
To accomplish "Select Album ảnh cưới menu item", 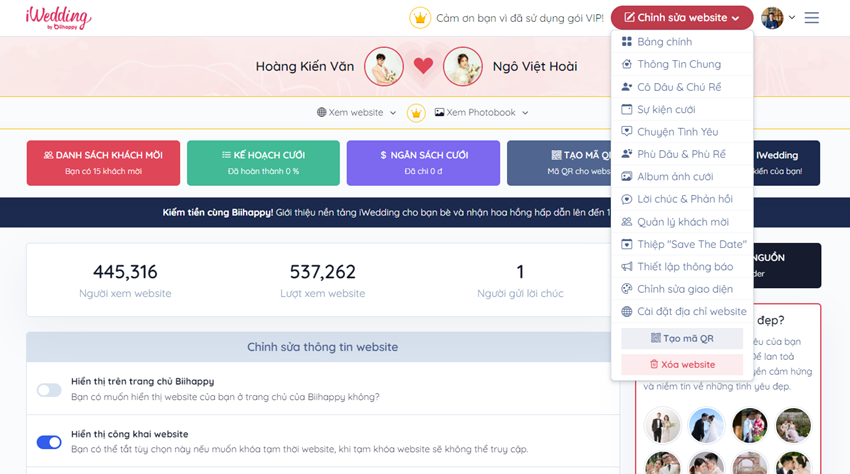I will (x=674, y=177).
